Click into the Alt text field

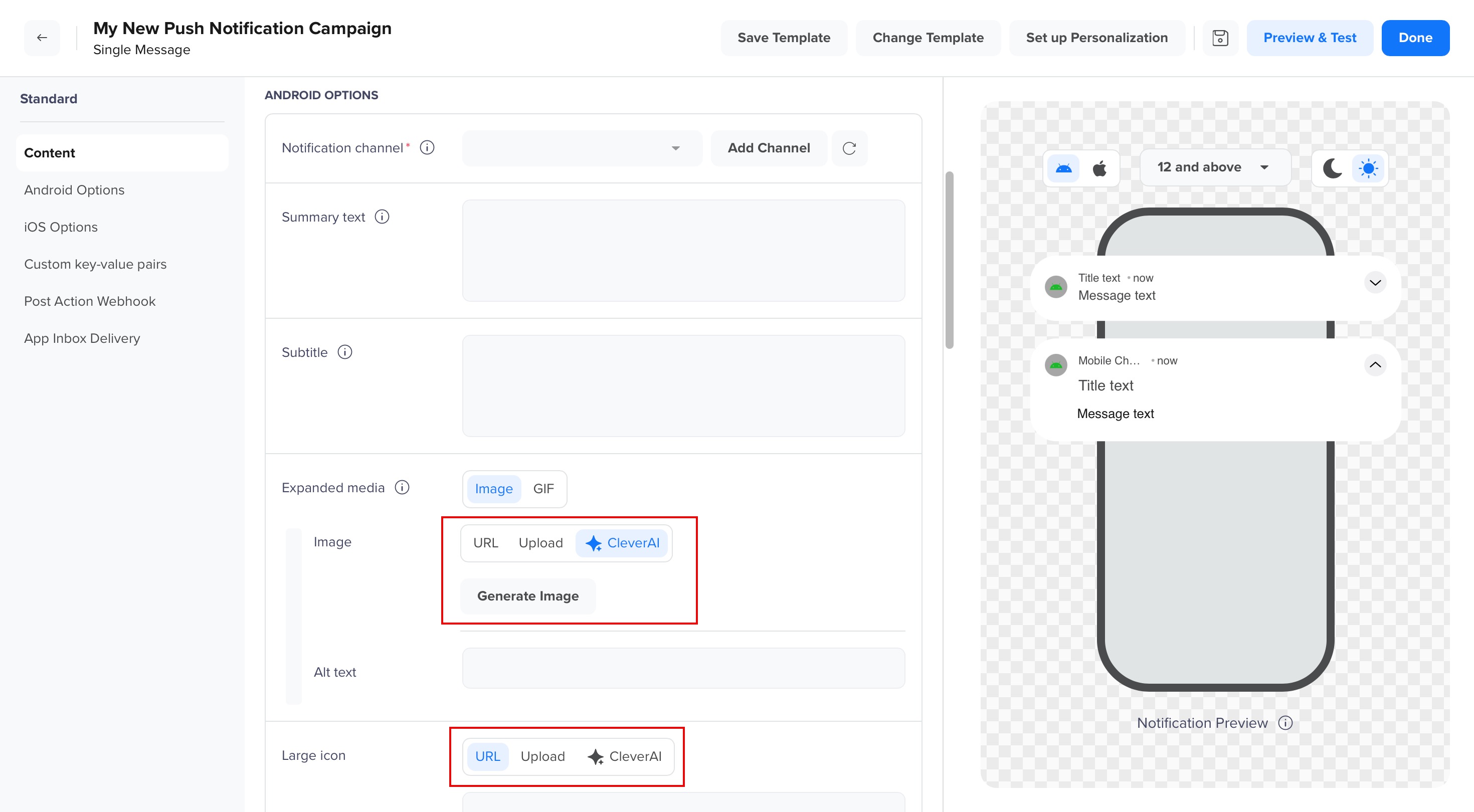tap(684, 668)
